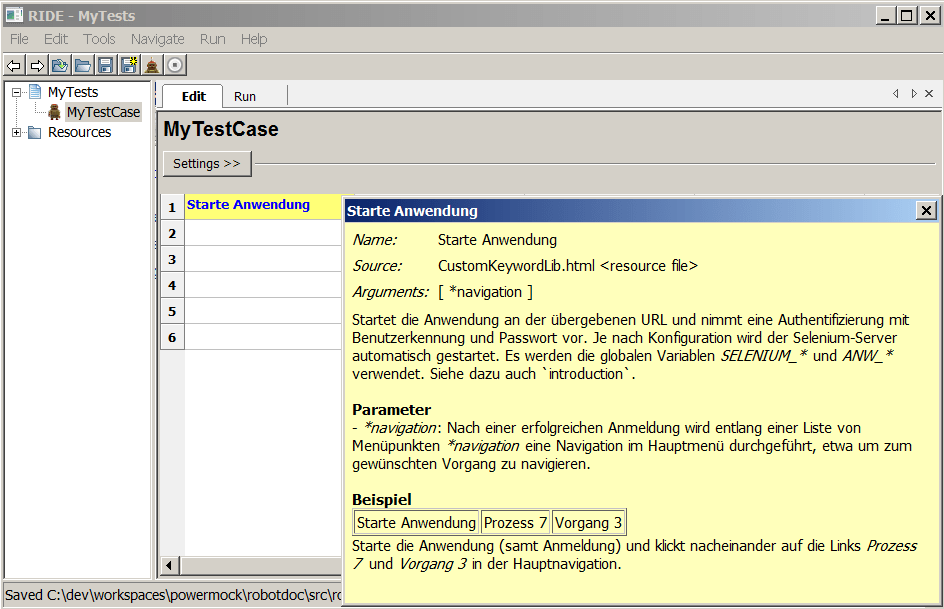Click the Stop test run toolbar icon

pos(175,66)
